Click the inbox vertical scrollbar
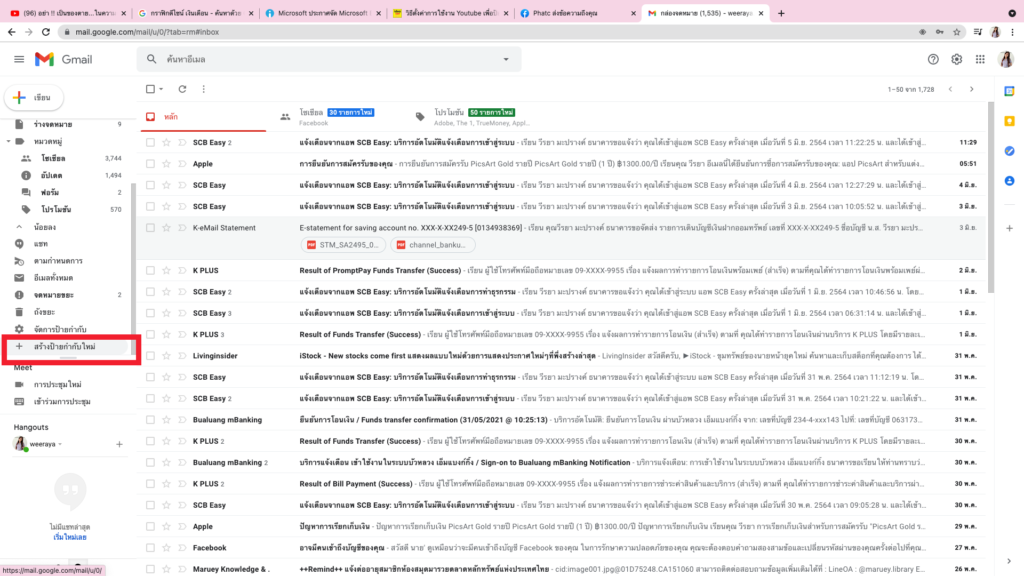The width and height of the screenshot is (1024, 576). coord(991,196)
